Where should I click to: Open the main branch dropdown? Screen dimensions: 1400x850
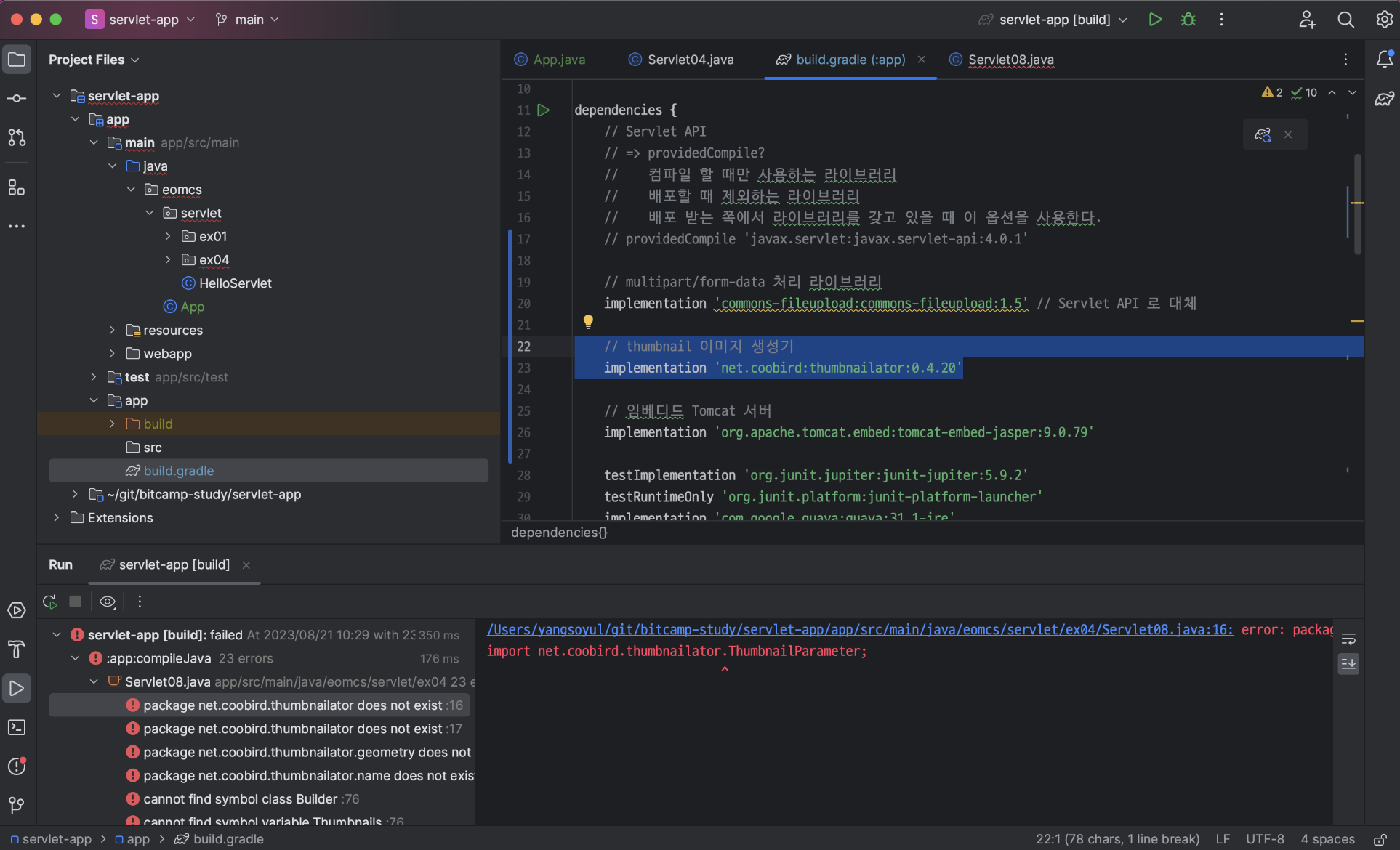[248, 20]
